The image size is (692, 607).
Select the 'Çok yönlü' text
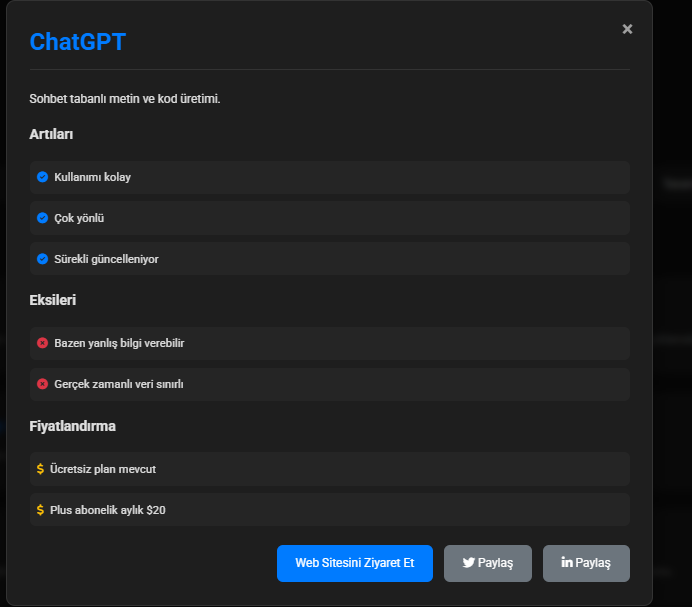click(x=79, y=218)
